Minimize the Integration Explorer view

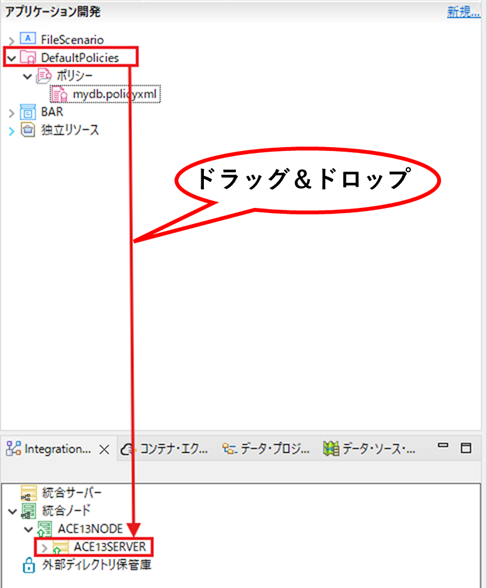point(443,446)
